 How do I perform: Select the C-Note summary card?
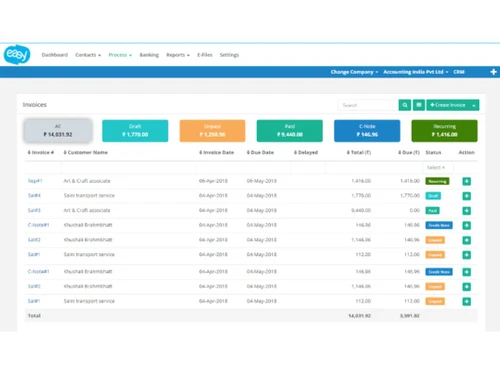pos(367,131)
